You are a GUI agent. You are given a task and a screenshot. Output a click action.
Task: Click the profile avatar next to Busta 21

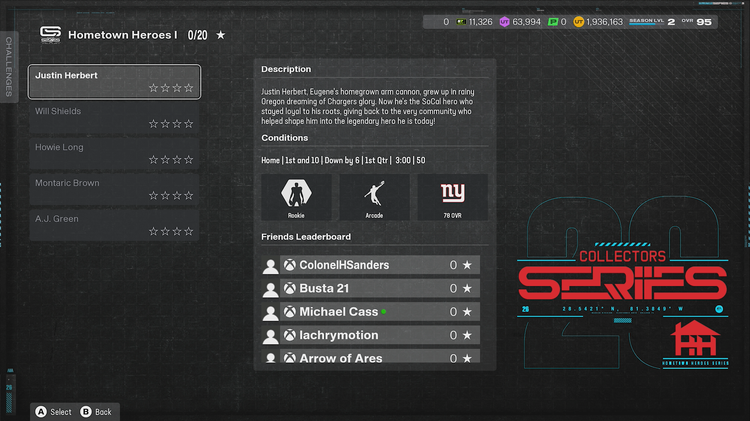[x=270, y=289]
